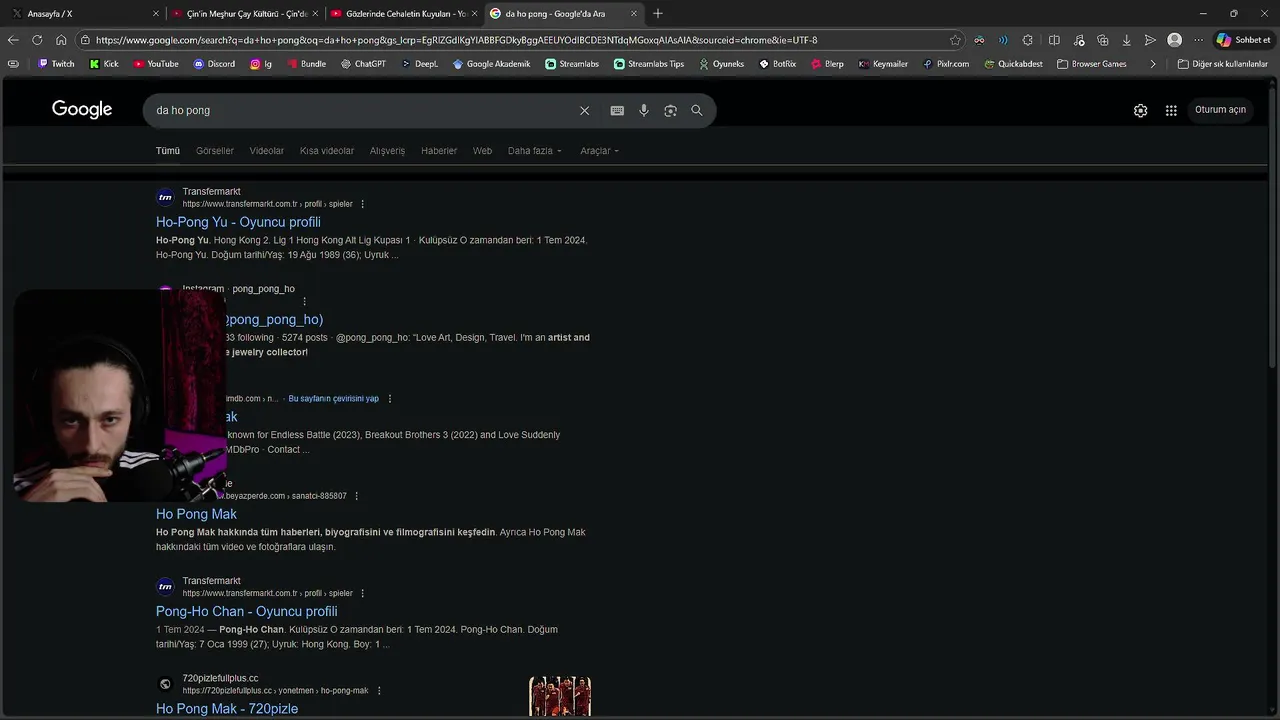This screenshot has height=720, width=1280.
Task: Open ChatGPT bookmark
Action: pos(363,64)
